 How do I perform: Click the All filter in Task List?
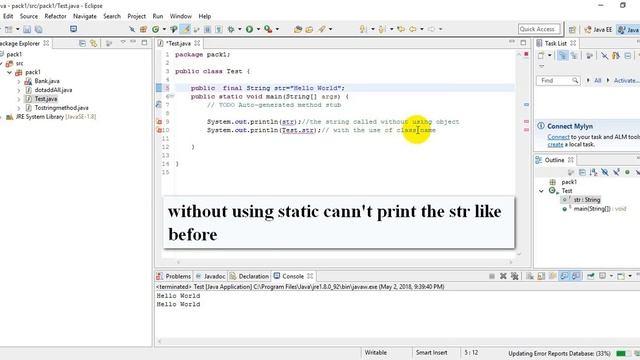coord(598,80)
